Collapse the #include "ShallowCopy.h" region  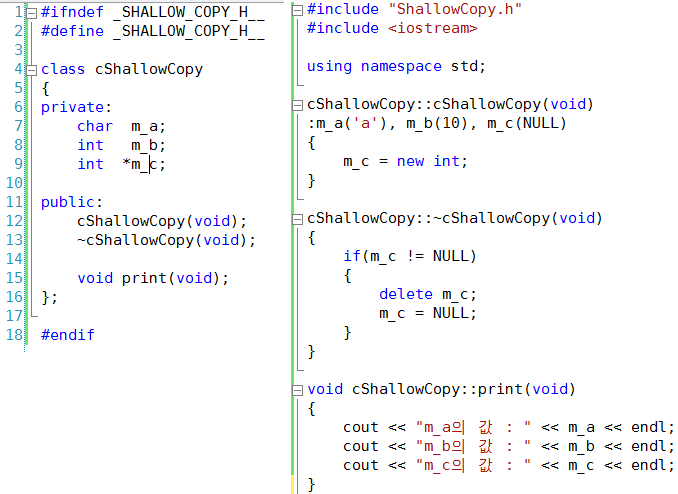coord(297,10)
